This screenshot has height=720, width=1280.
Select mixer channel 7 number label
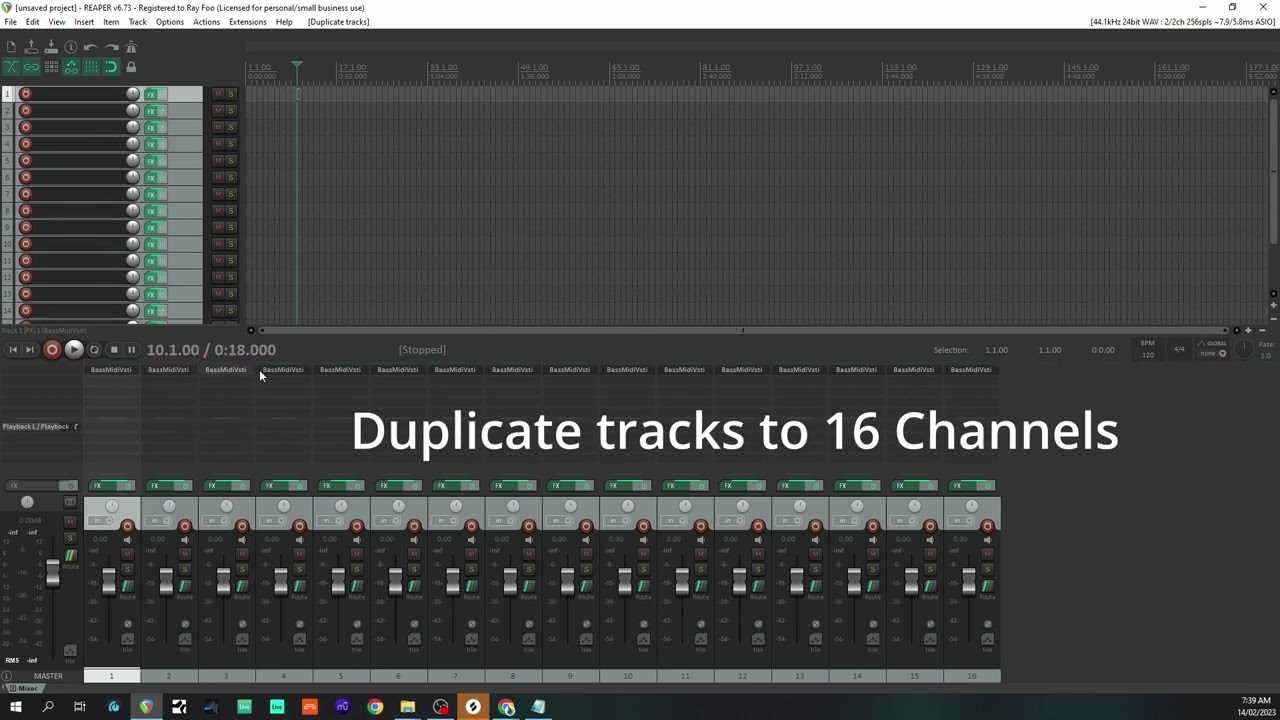click(455, 676)
